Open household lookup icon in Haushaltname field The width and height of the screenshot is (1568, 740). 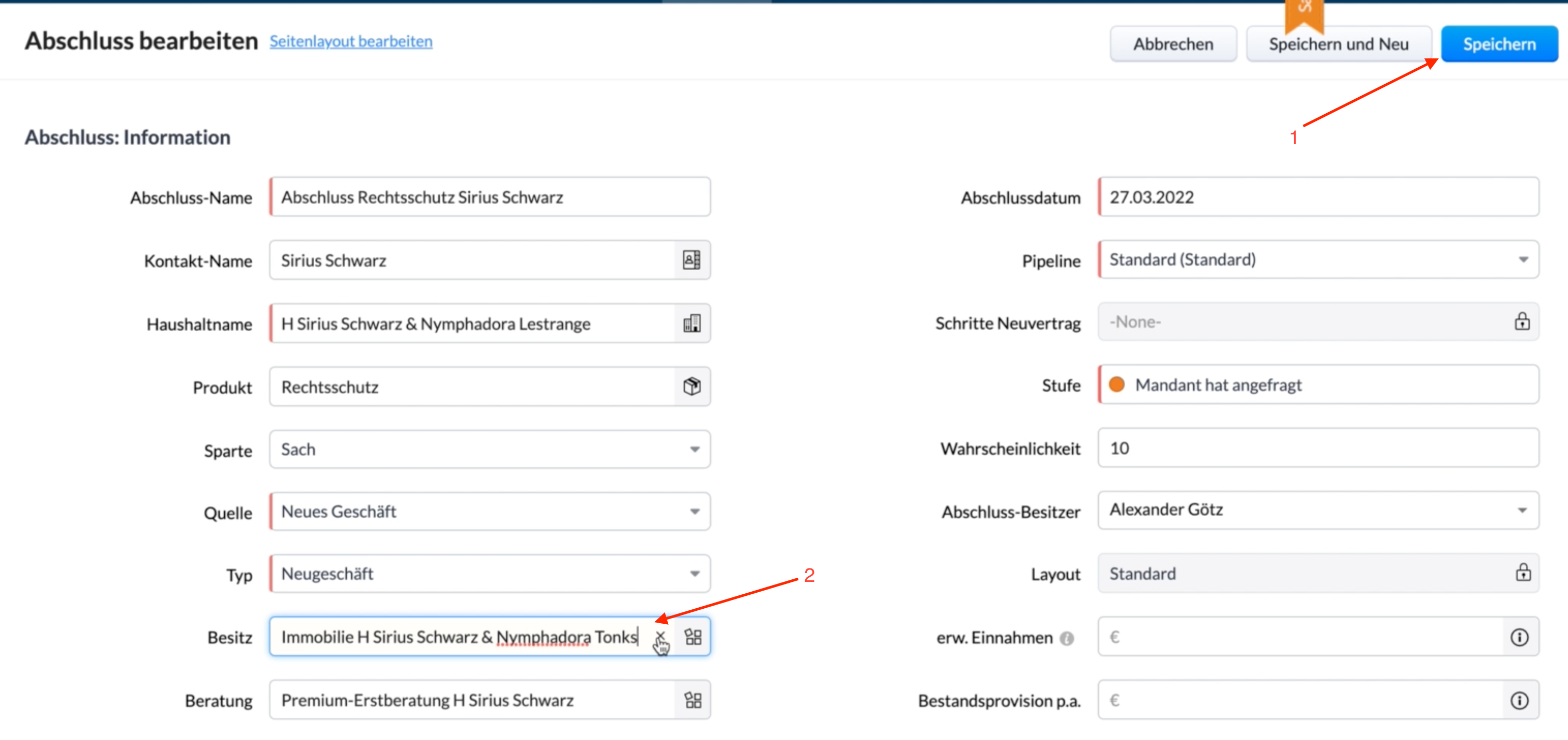coord(691,323)
